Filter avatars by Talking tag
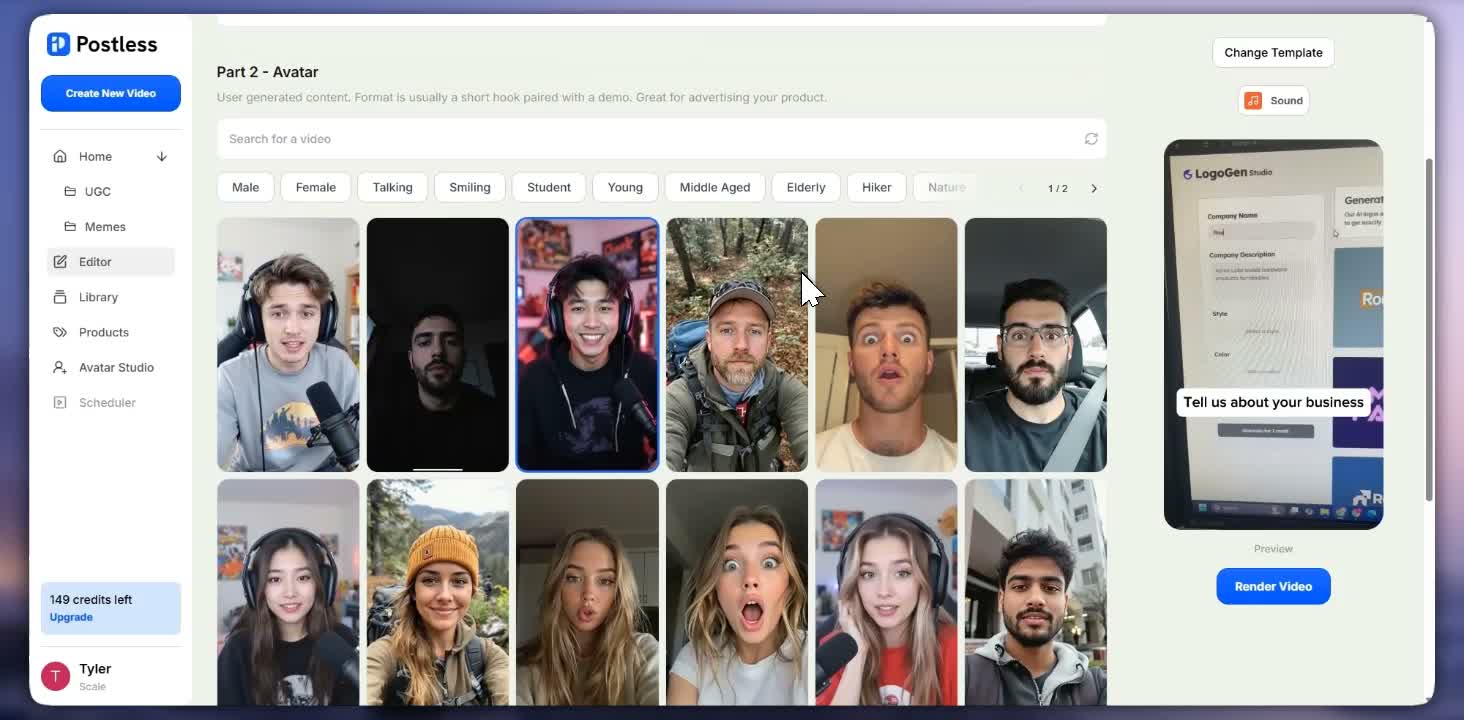This screenshot has height=720, width=1464. coord(392,187)
